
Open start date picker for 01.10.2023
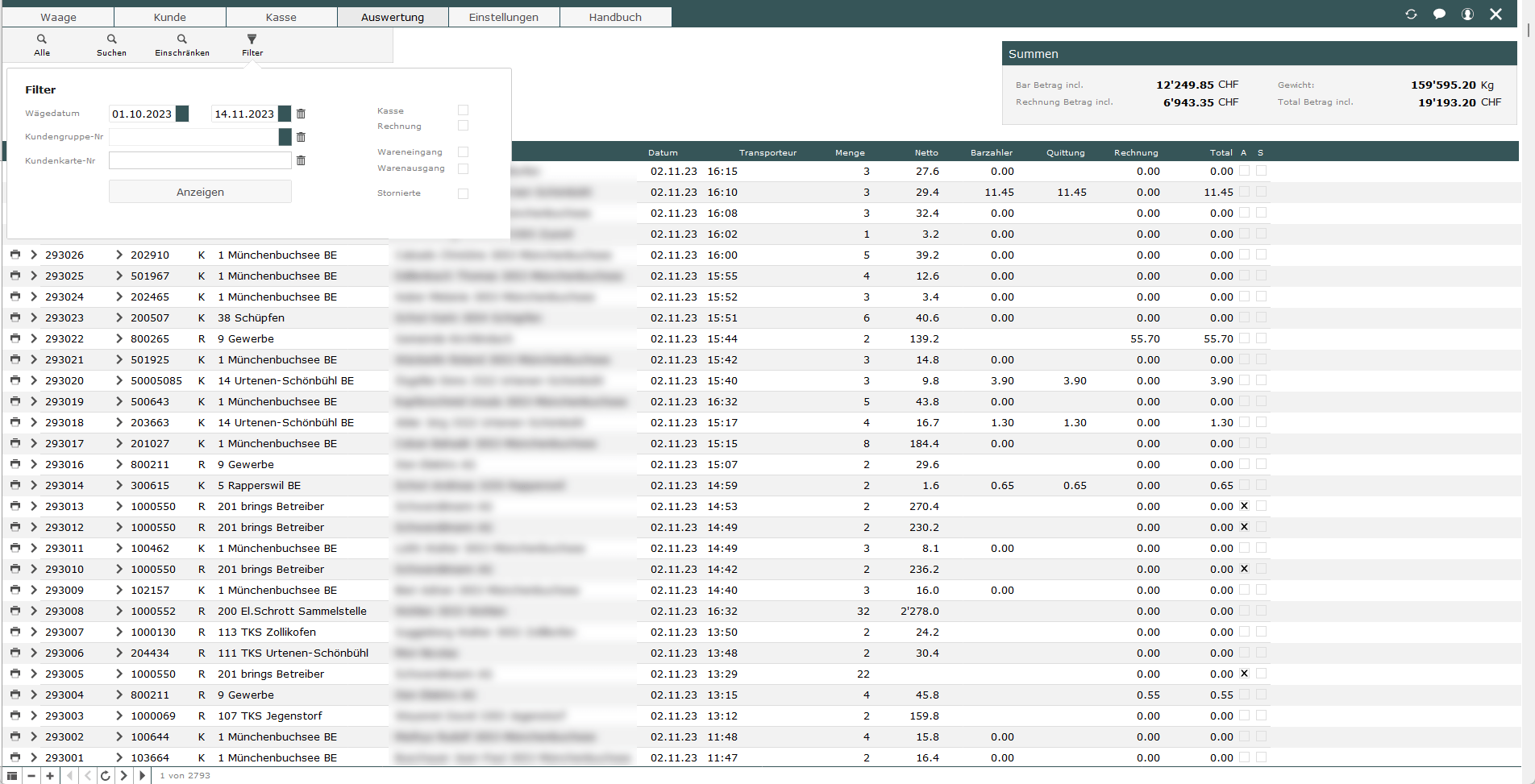[x=182, y=114]
